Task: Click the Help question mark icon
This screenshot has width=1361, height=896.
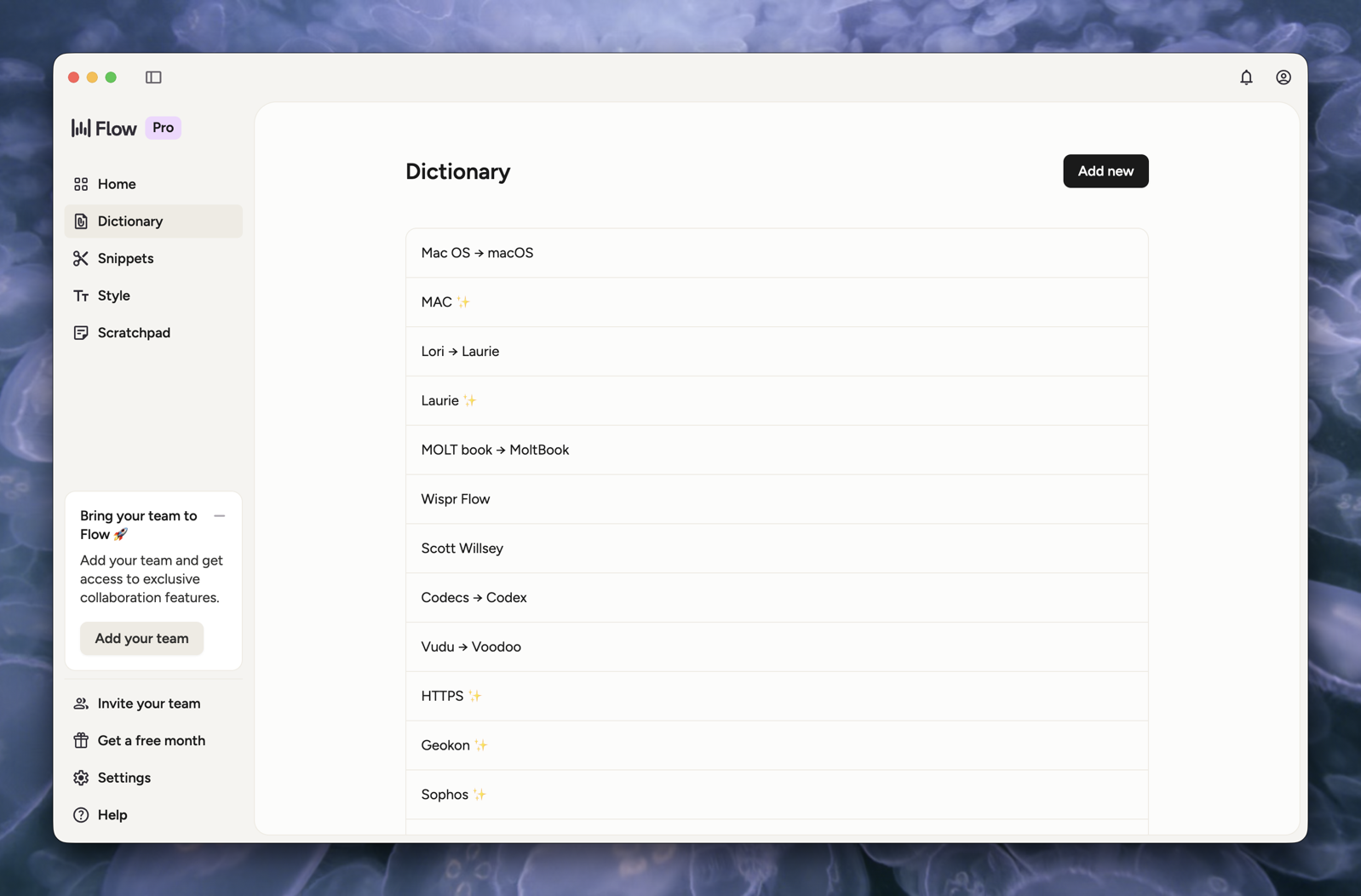Action: coord(81,815)
